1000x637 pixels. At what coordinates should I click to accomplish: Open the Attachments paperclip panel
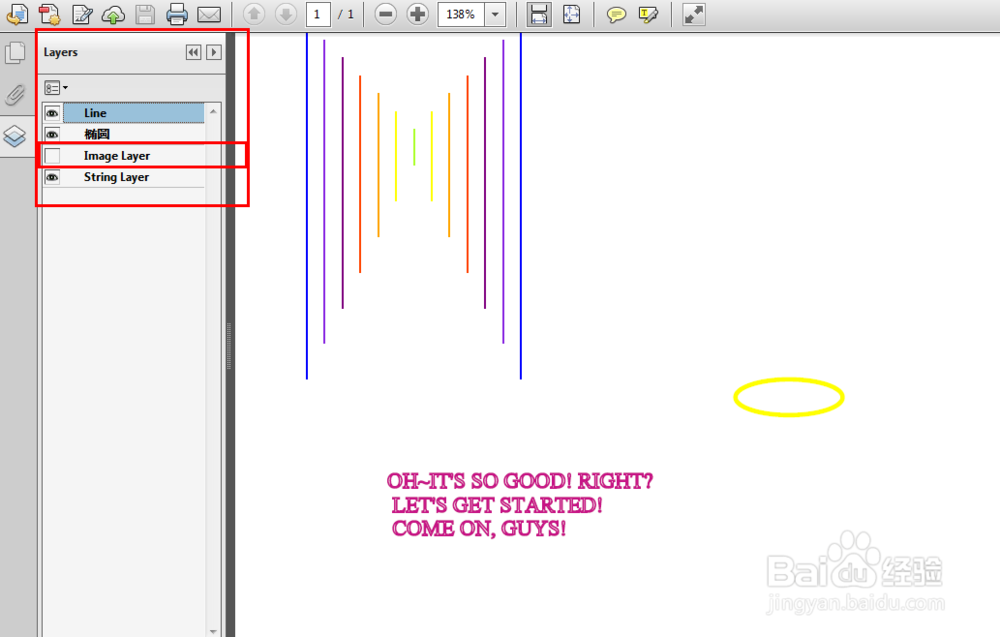(15, 95)
